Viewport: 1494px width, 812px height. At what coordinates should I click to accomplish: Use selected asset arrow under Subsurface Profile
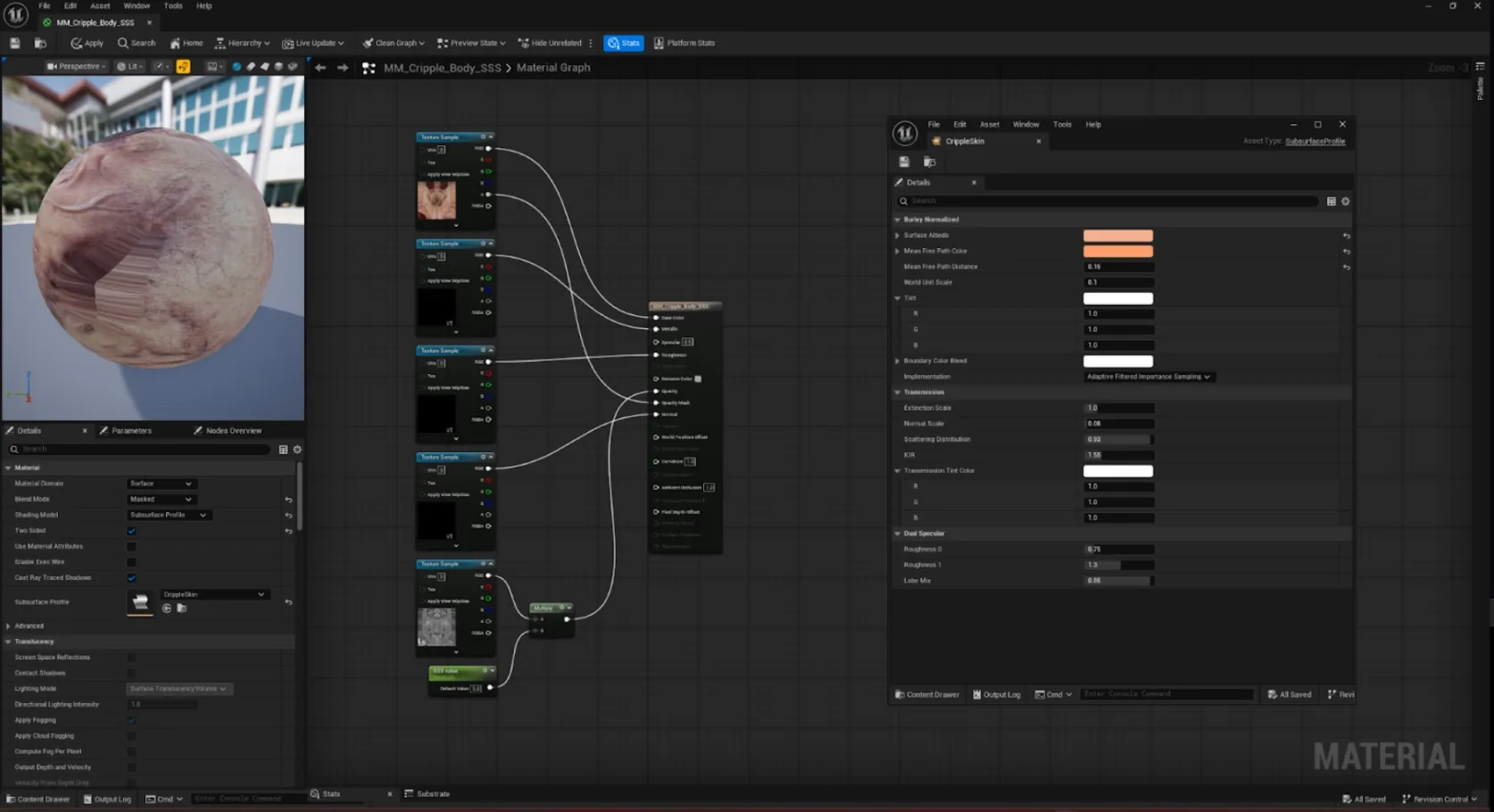[x=167, y=609]
